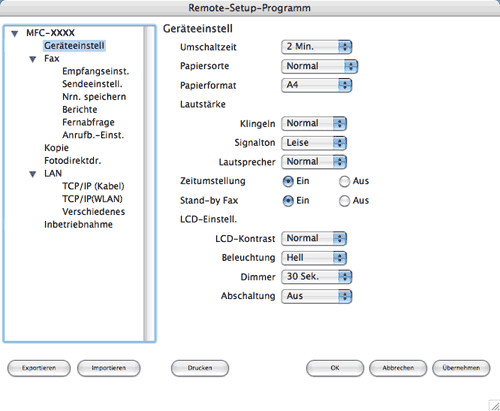Collapse the Fax section triangle

coord(33,59)
